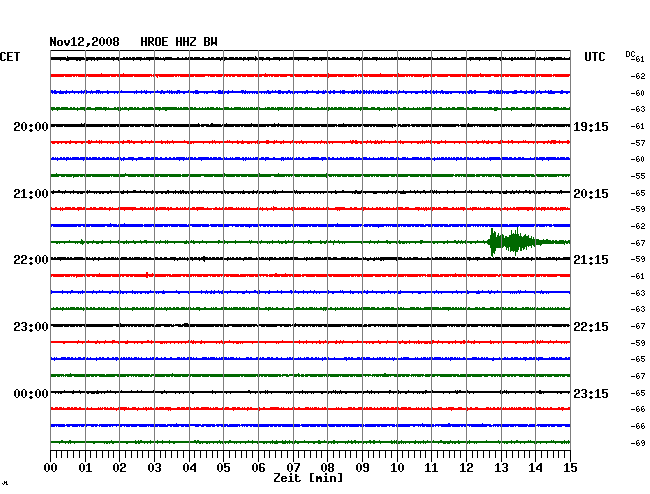Click the "DC" column header

[630, 54]
